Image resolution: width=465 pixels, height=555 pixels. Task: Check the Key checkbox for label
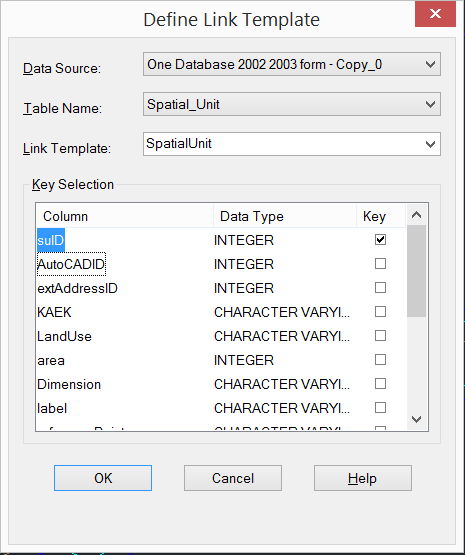(x=380, y=408)
